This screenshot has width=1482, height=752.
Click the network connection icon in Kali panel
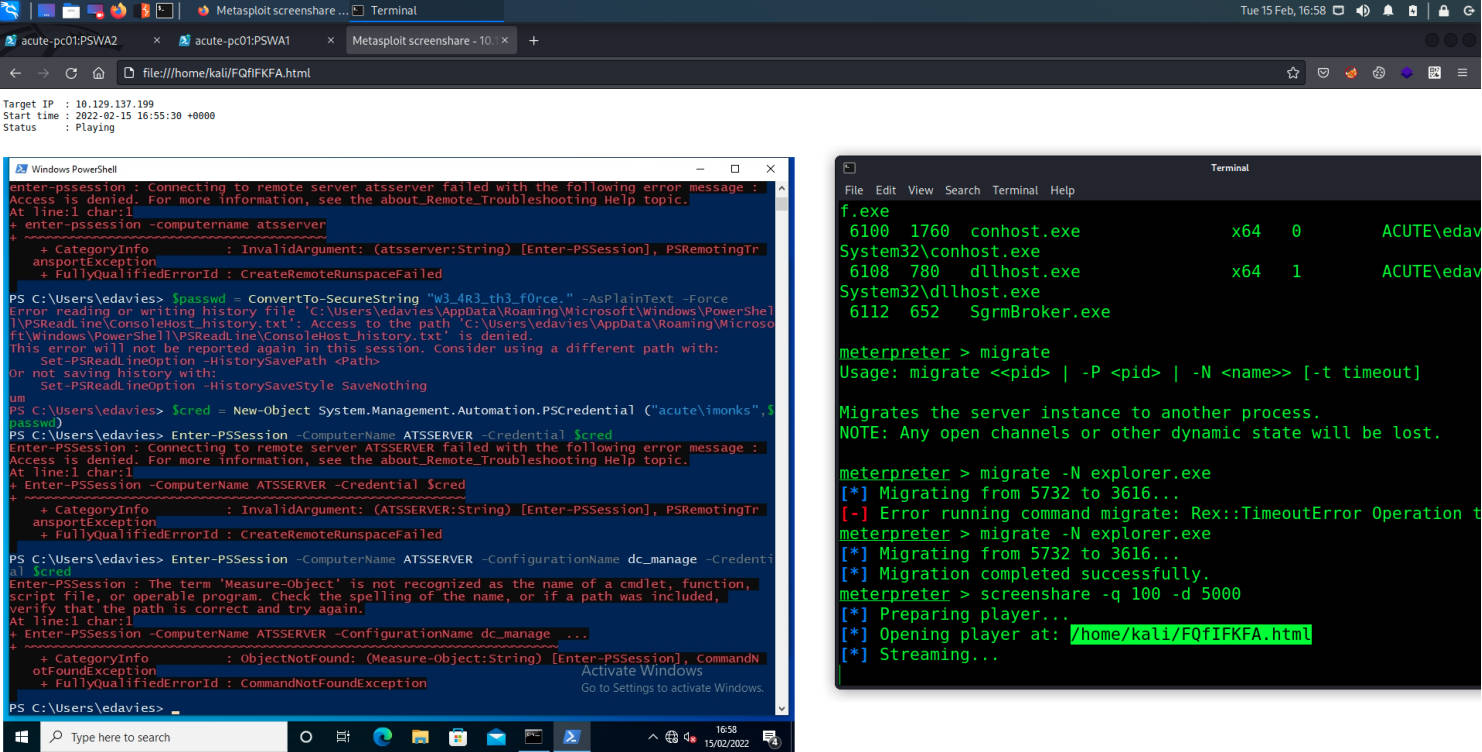pyautogui.click(x=1338, y=11)
